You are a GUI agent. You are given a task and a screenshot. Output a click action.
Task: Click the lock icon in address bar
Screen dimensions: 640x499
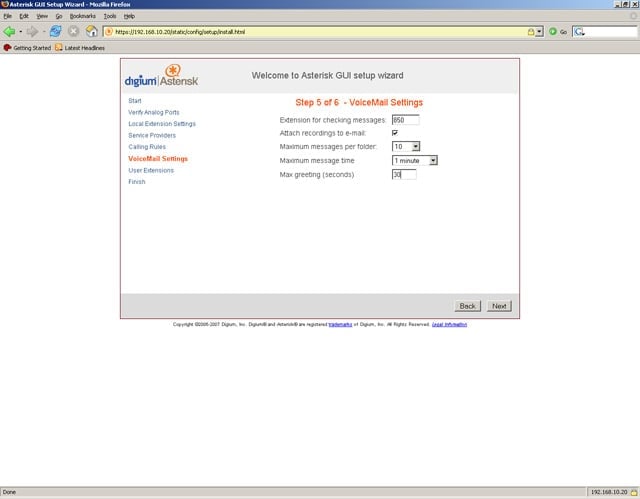pos(531,32)
